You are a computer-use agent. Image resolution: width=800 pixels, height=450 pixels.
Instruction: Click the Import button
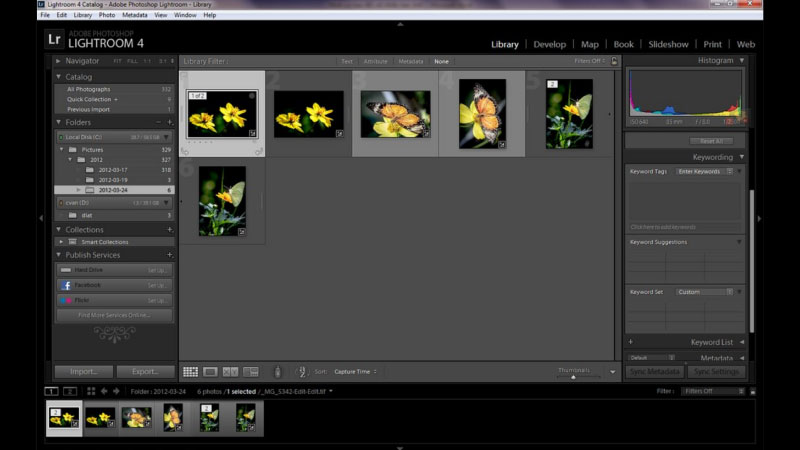coord(83,372)
